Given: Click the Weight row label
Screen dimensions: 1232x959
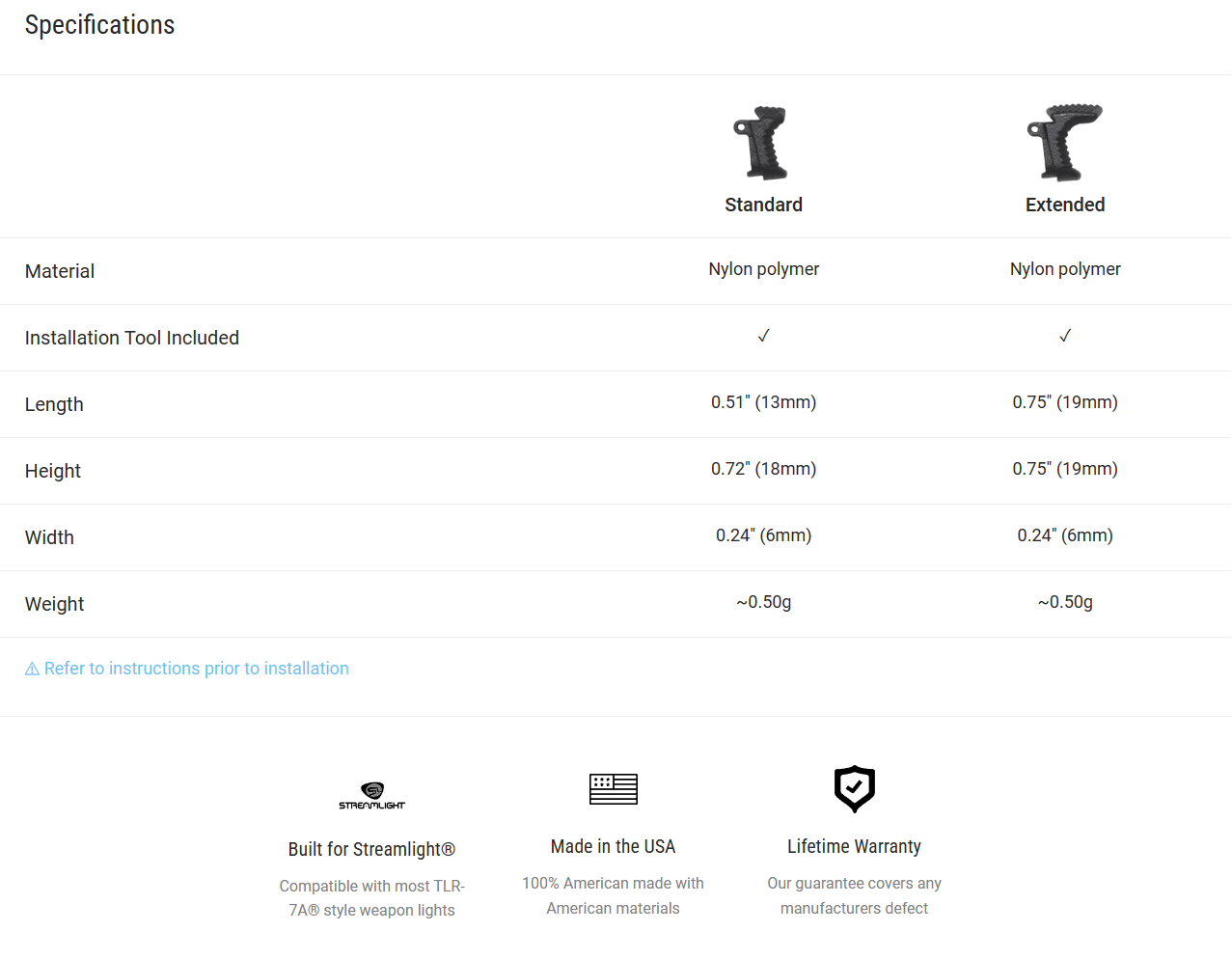Looking at the screenshot, I should [x=55, y=604].
